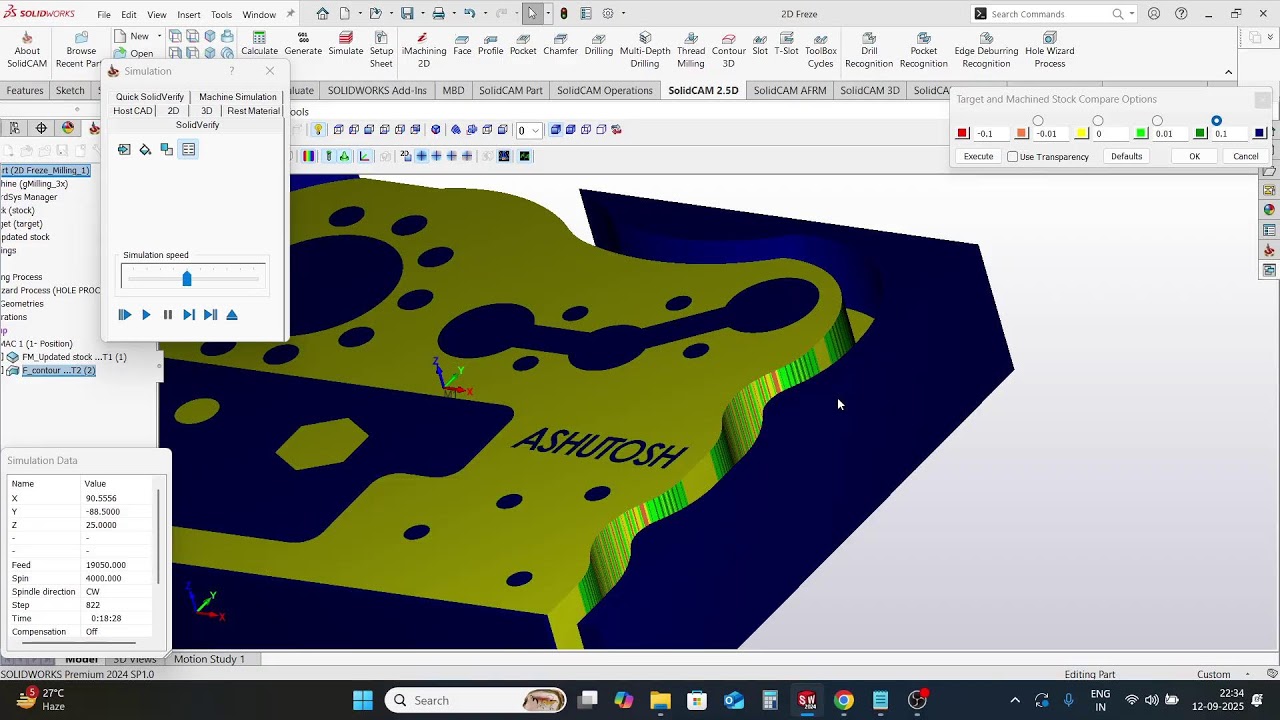Viewport: 1280px width, 720px height.
Task: Launch Pocket Recognition
Action: click(924, 50)
